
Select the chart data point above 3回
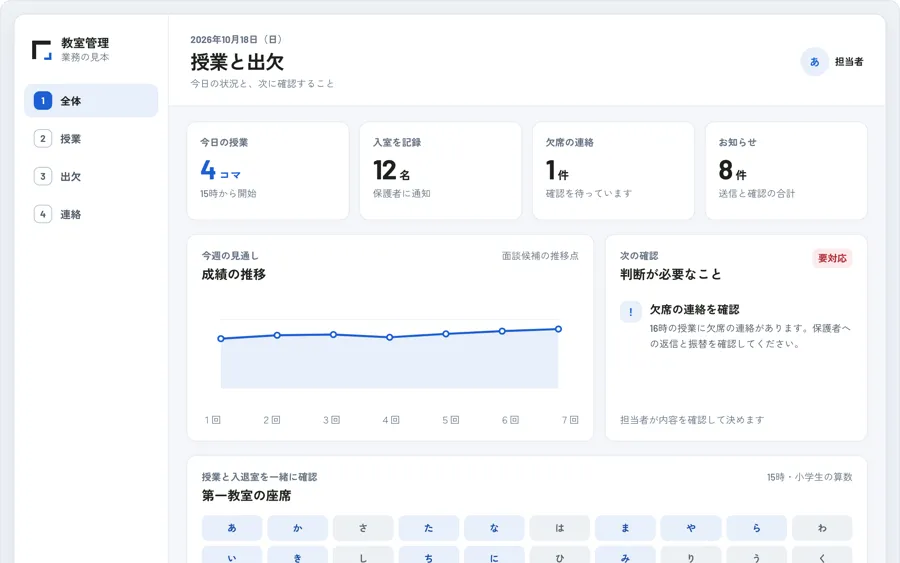tap(333, 335)
